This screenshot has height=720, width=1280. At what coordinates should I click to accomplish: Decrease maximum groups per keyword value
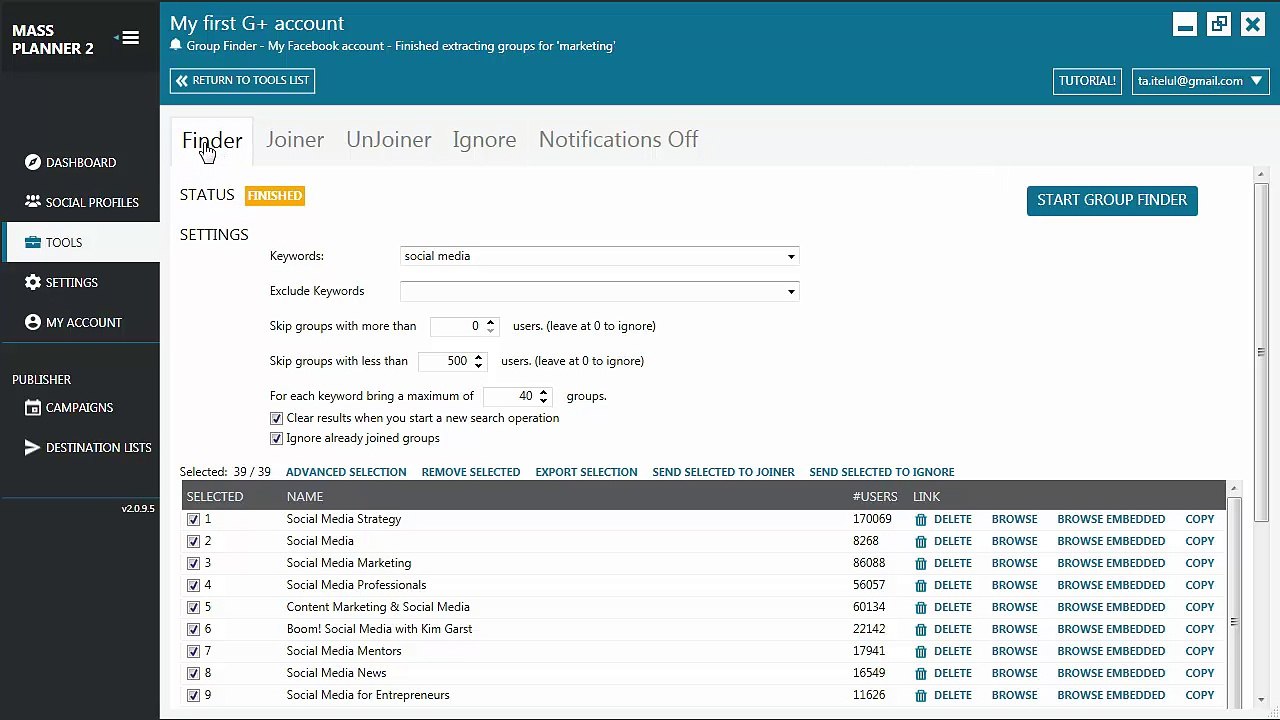pos(543,400)
